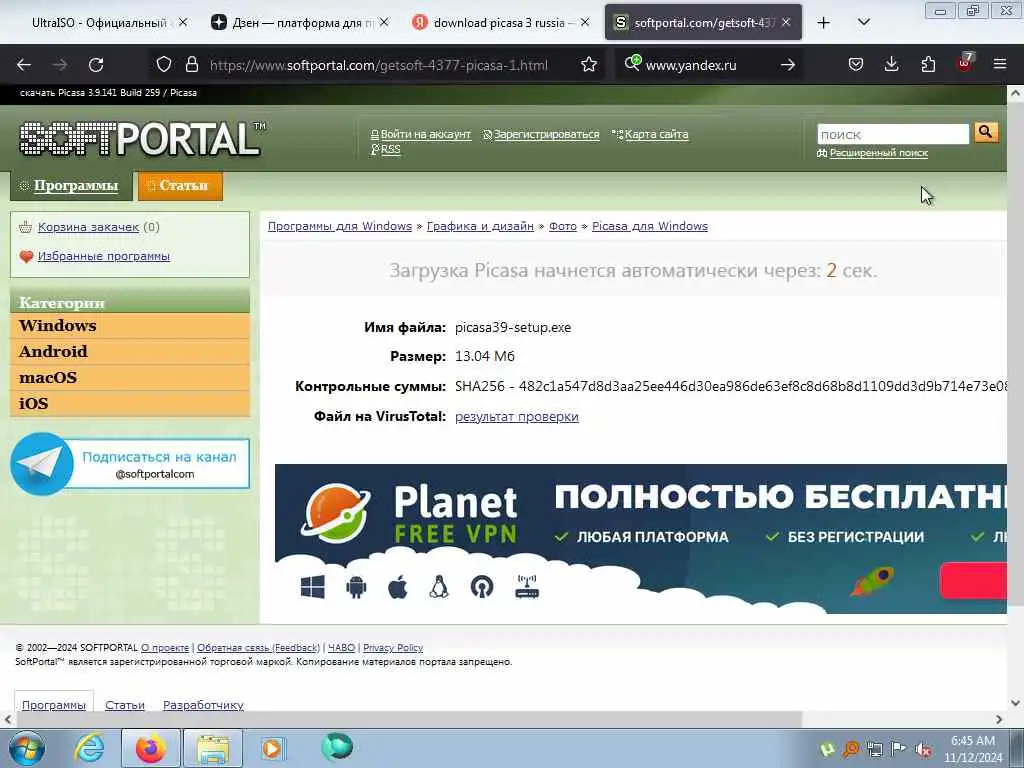Click the vertical scrollbar down arrow
The width and height of the screenshot is (1024, 768).
[x=1016, y=703]
